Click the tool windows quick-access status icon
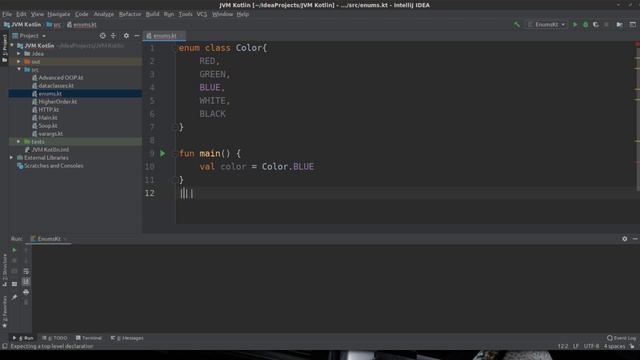Viewport: 640px width, 360px height. coord(4,346)
